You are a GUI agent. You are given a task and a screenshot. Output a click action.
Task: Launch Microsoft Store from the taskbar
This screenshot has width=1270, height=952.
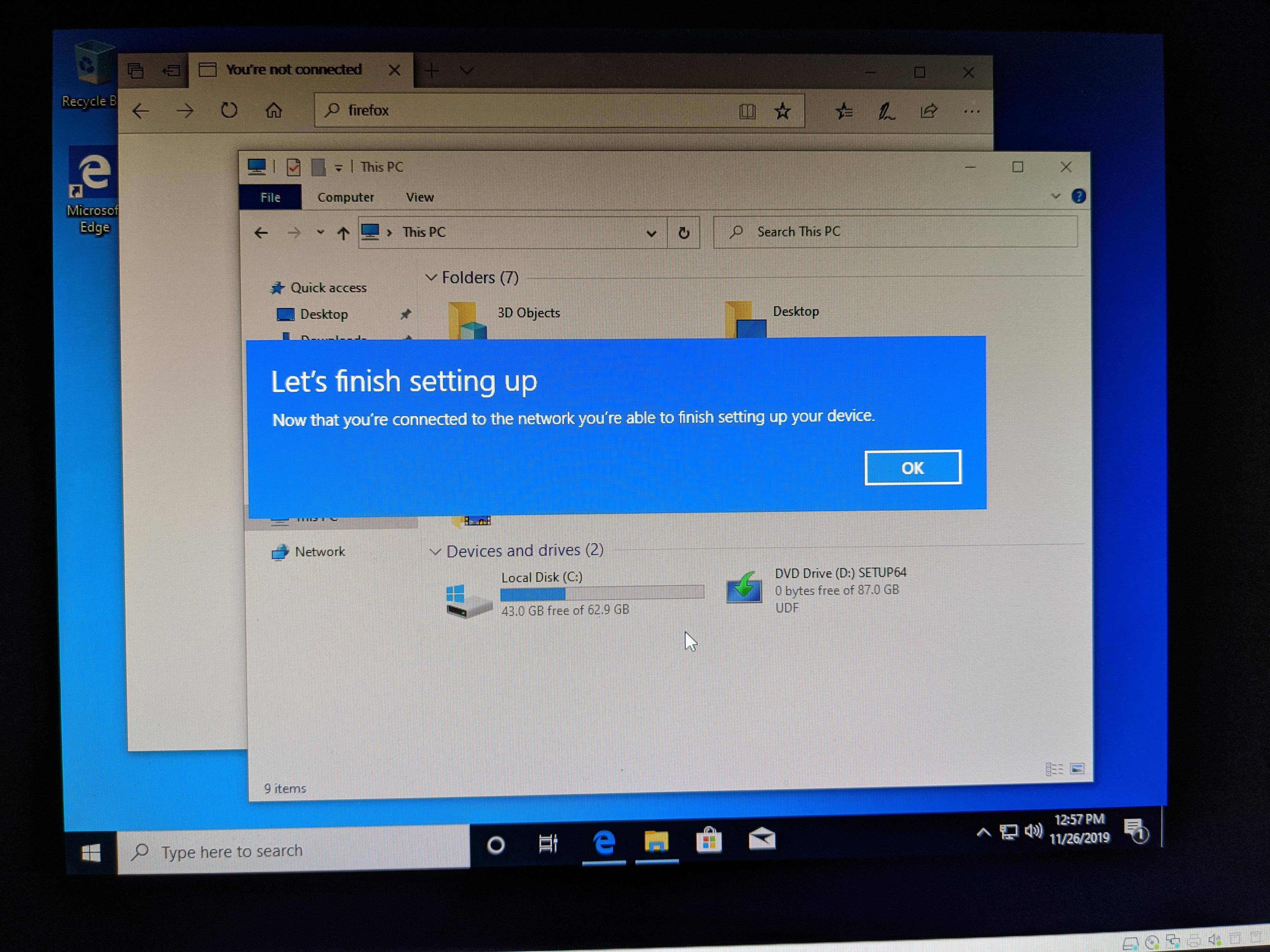(708, 842)
